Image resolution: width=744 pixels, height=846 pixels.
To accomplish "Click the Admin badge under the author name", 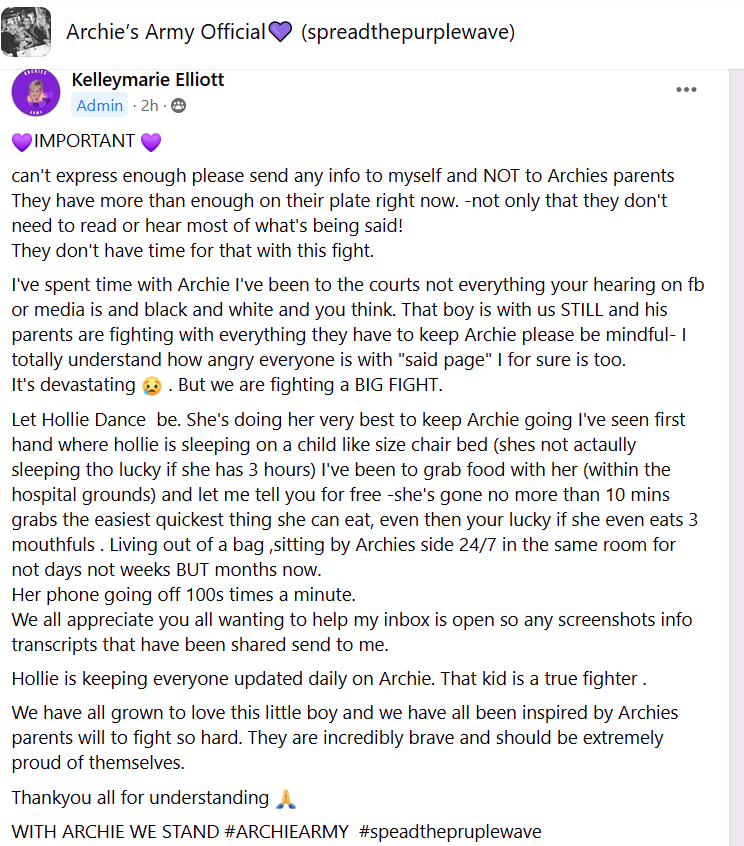I will (x=100, y=105).
